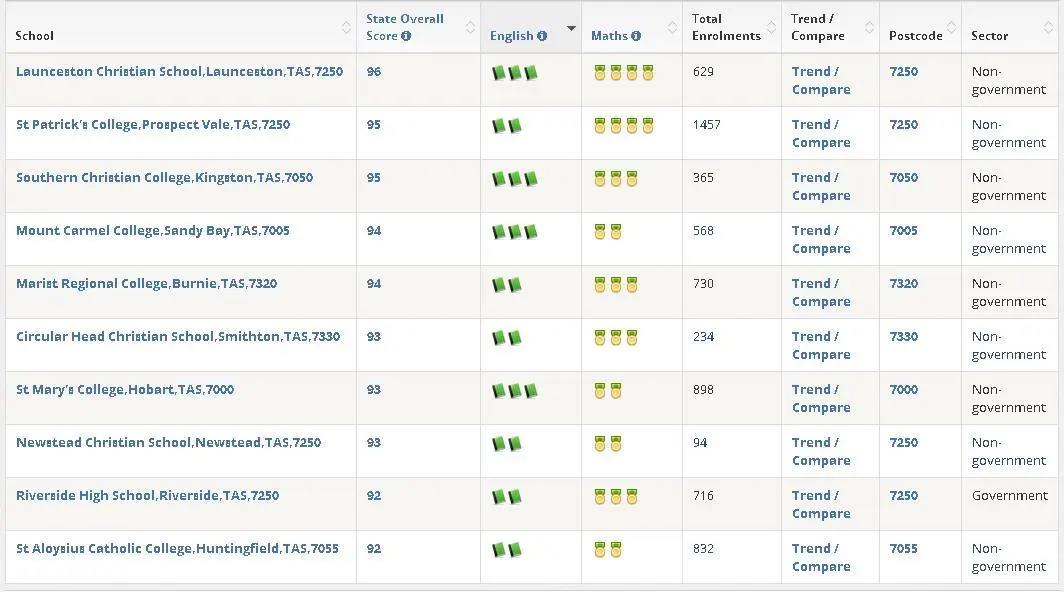Click Riverside High School Maths medal icons
This screenshot has height=592, width=1064.
[615, 496]
